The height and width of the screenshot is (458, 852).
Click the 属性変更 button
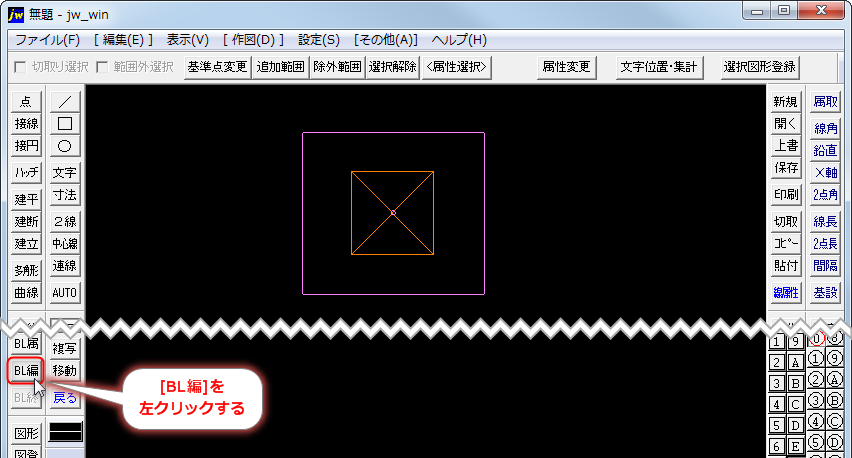[x=566, y=67]
